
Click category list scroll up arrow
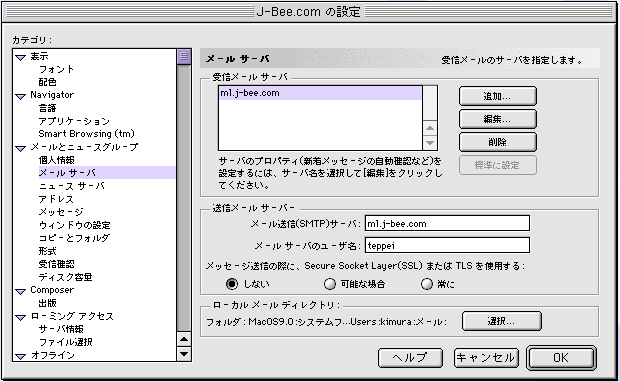(184, 339)
